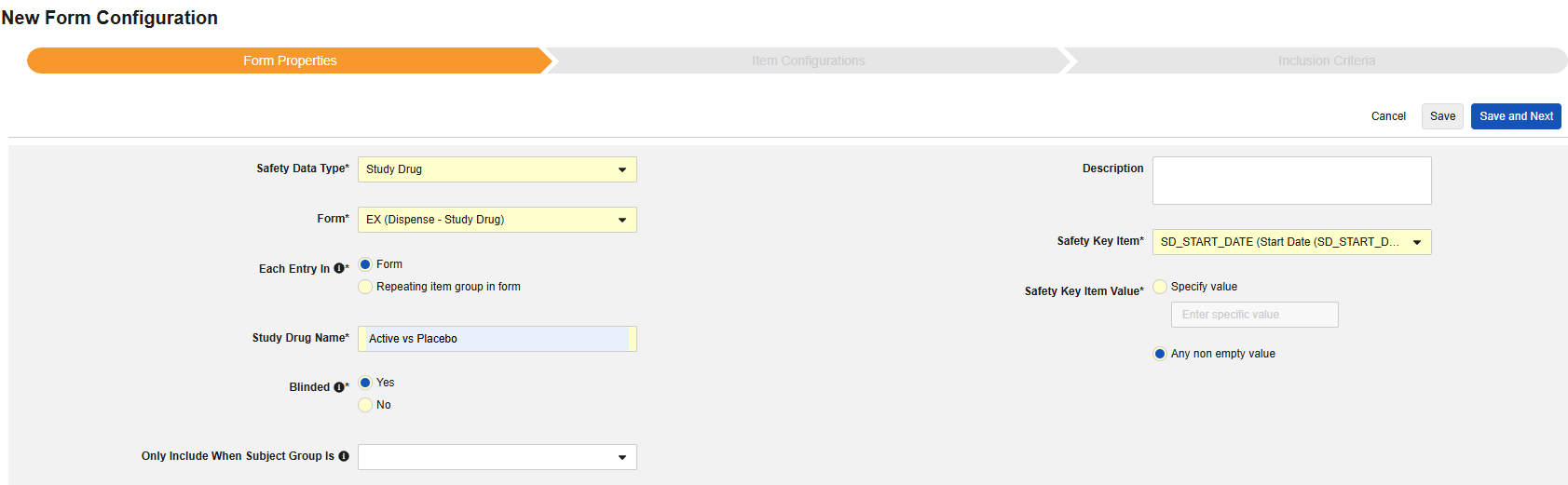Open the Safety Key Item dropdown
Image resolution: width=1568 pixels, height=485 pixels.
coord(1291,242)
